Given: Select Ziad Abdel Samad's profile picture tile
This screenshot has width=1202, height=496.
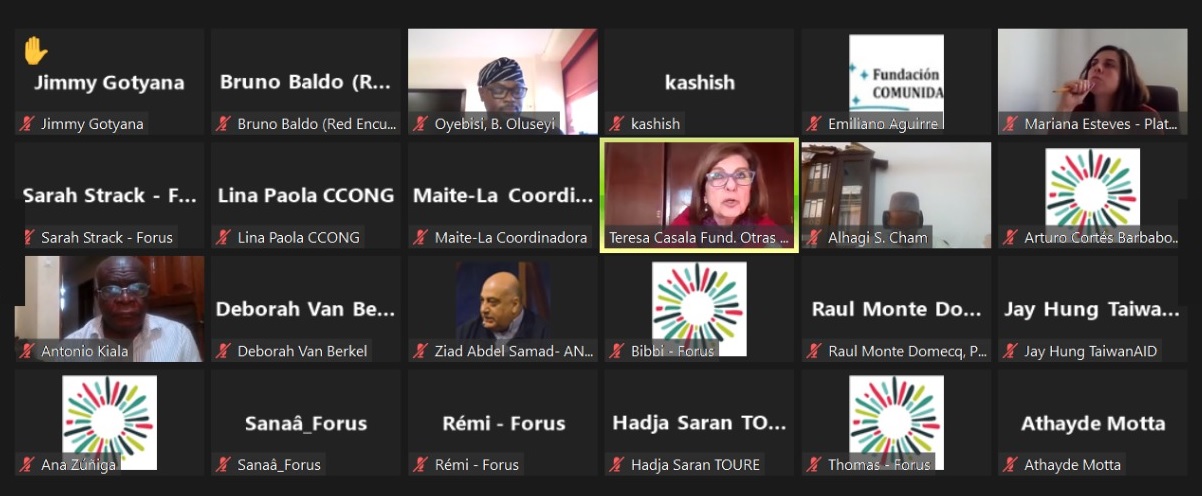Looking at the screenshot, I should pos(502,309).
